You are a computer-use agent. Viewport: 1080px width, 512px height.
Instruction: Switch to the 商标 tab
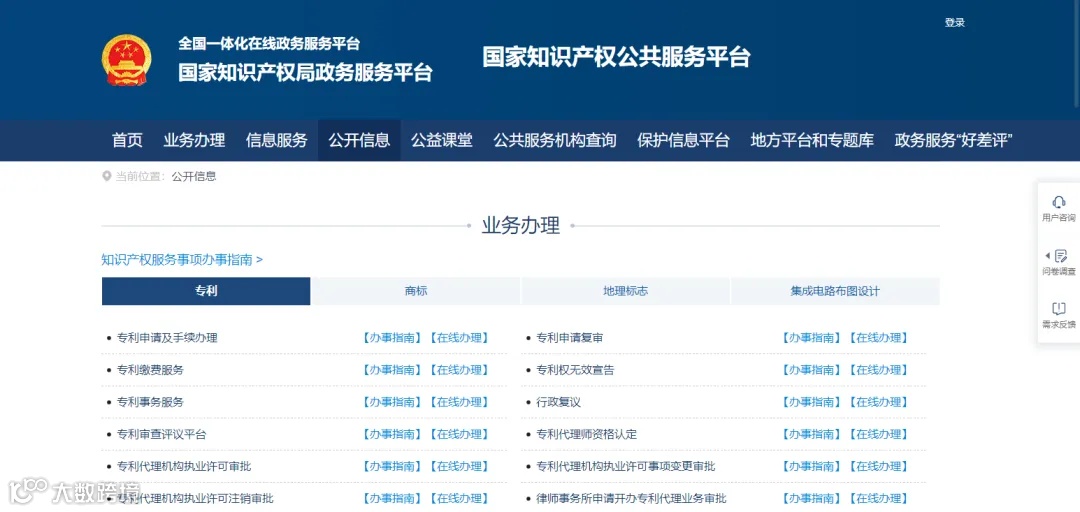(x=416, y=291)
